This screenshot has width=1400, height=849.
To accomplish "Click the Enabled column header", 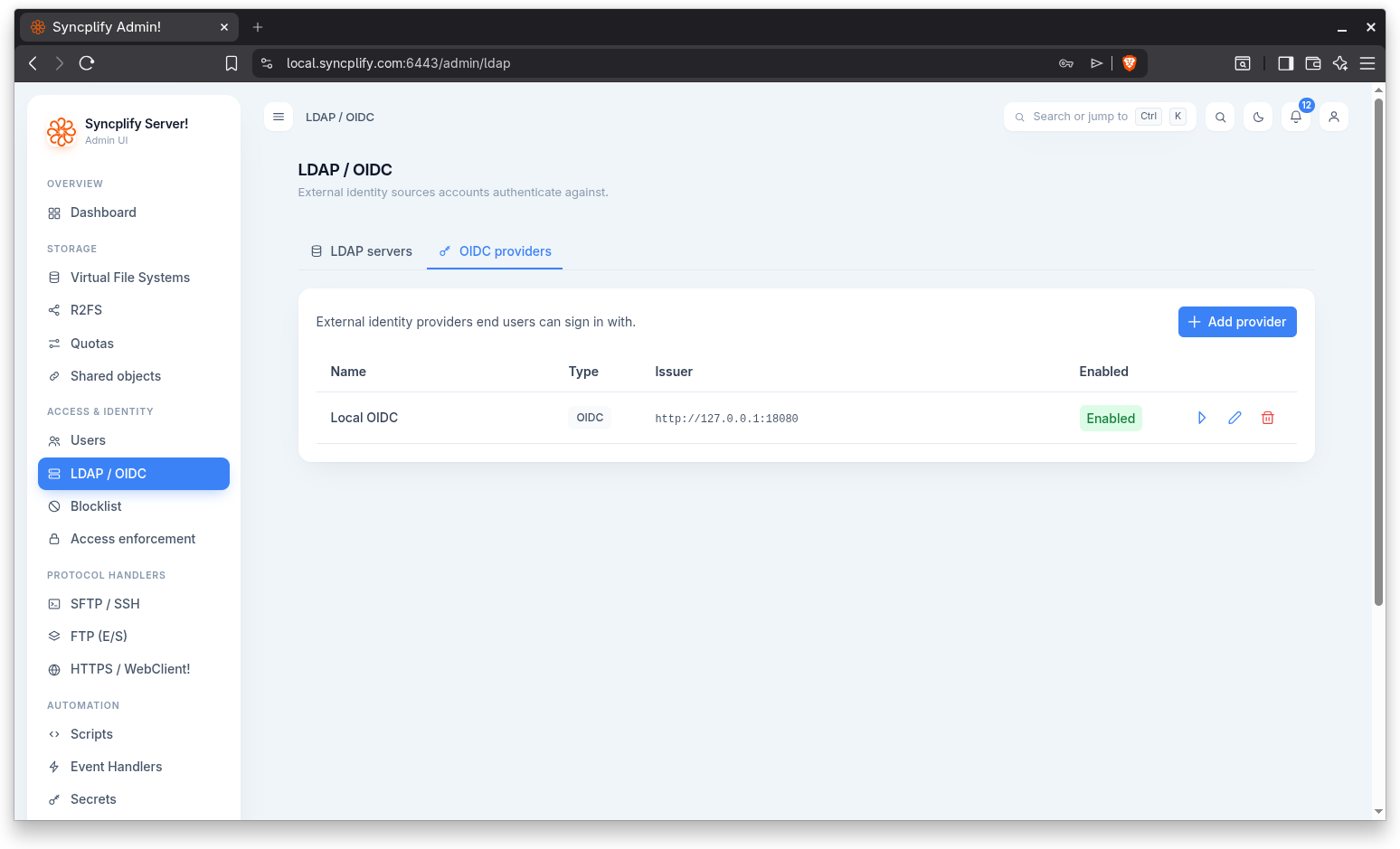I will pos(1103,372).
